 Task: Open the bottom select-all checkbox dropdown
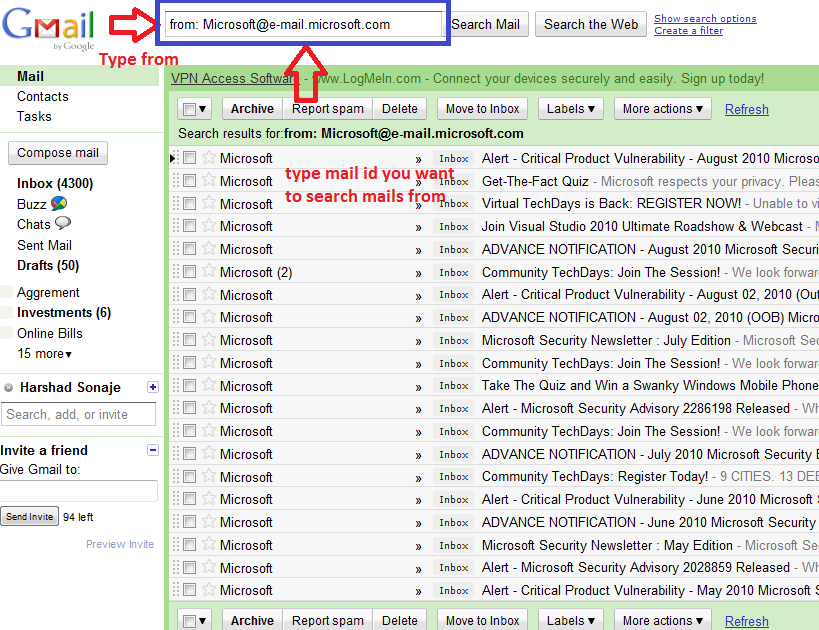[194, 621]
